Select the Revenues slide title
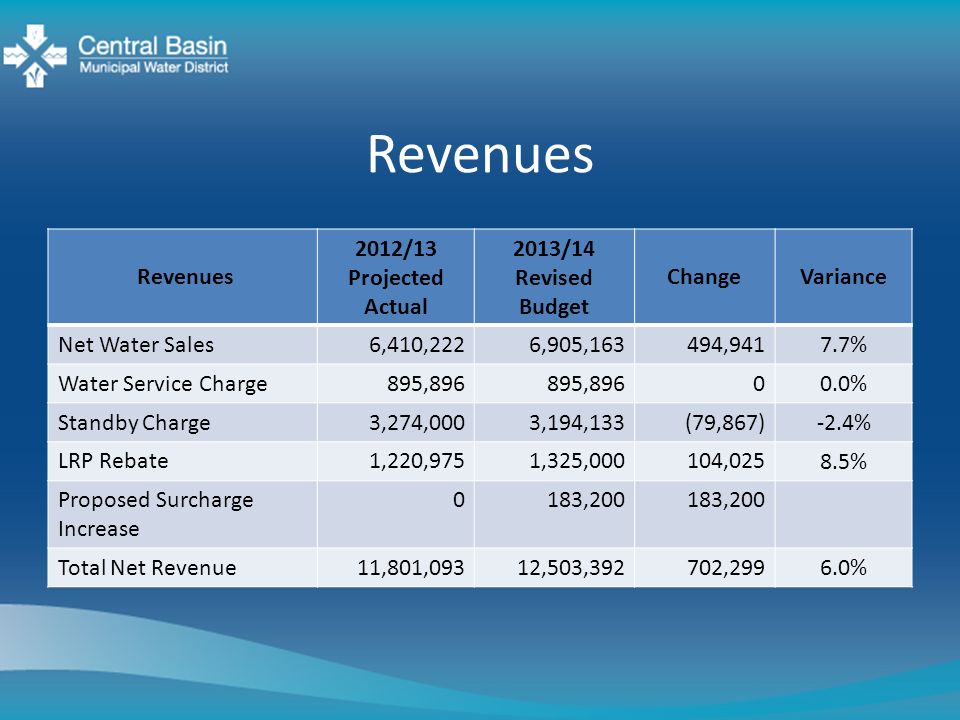Screen dimensions: 960x720 click(x=480, y=154)
